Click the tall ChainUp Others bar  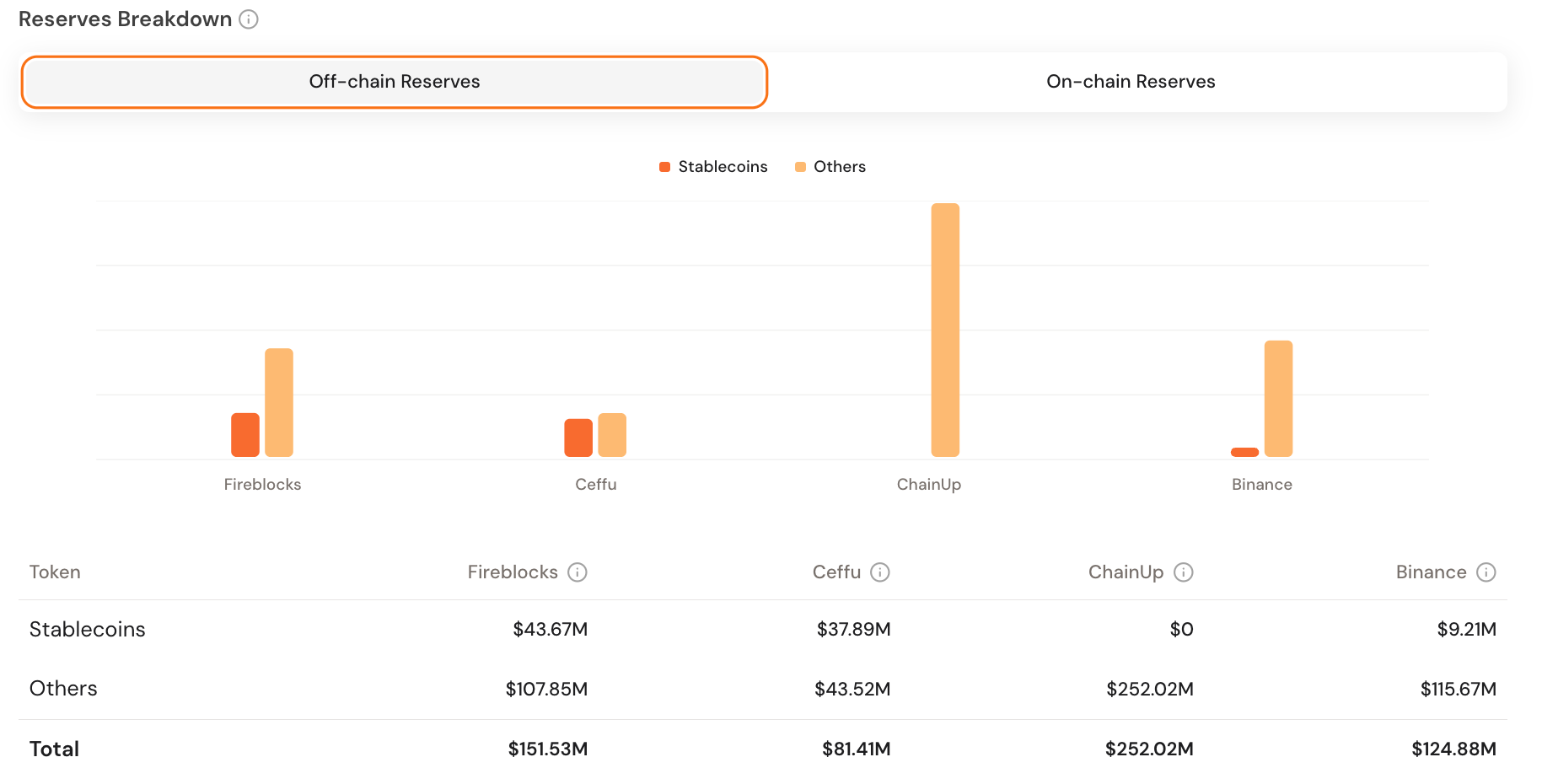coord(944,329)
